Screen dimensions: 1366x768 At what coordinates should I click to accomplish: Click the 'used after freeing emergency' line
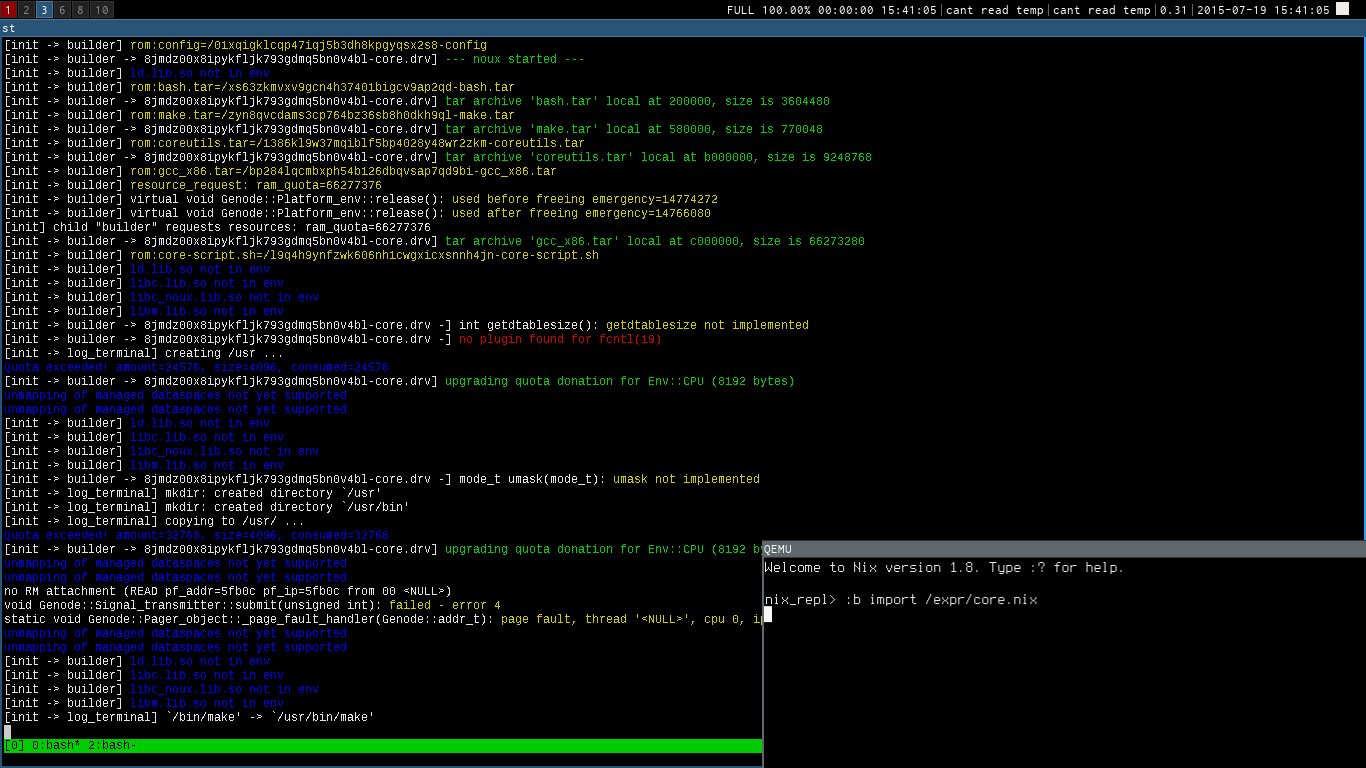coord(357,213)
